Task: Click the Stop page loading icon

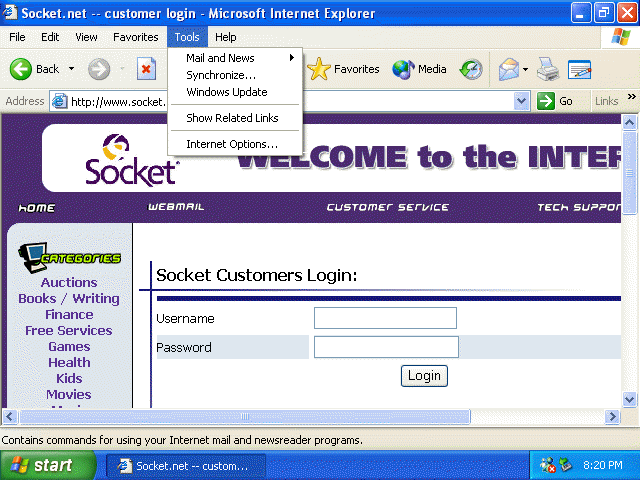Action: [146, 69]
